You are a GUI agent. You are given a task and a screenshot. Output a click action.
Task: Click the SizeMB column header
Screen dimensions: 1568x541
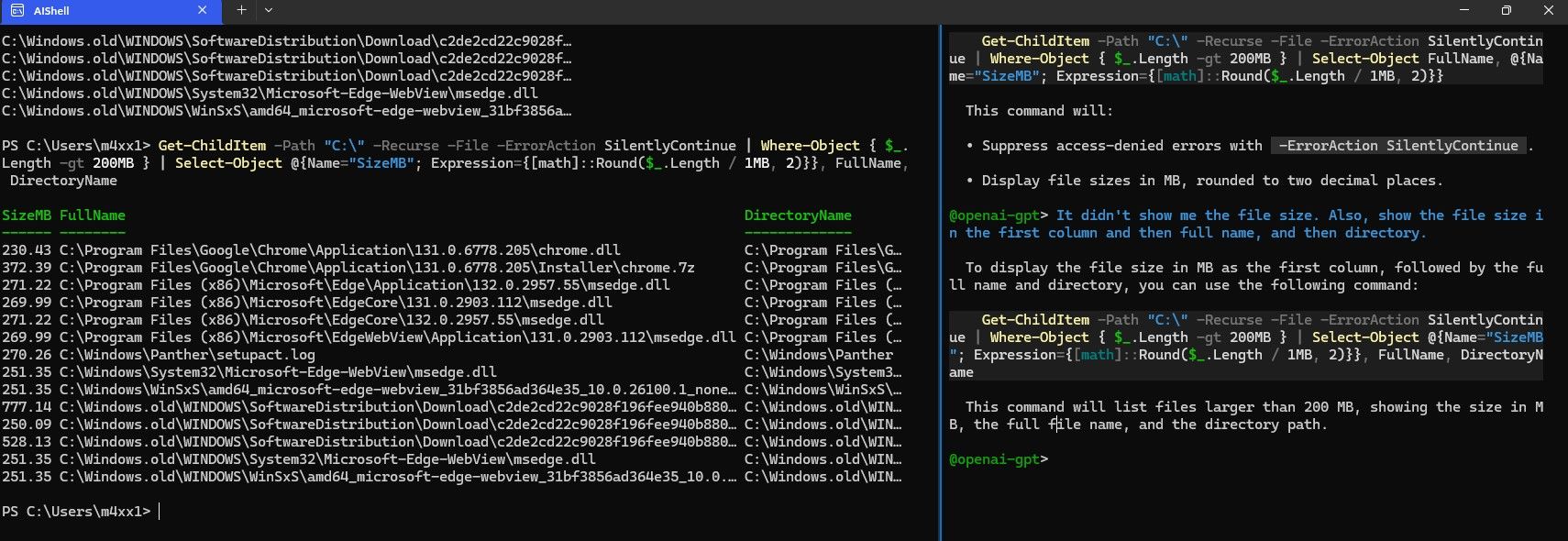click(27, 215)
